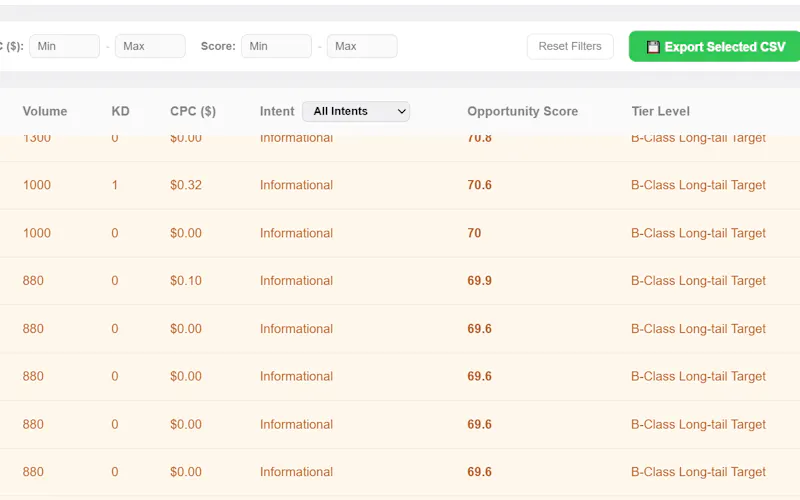
Task: Click the Tier Level column header
Action: [x=660, y=111]
